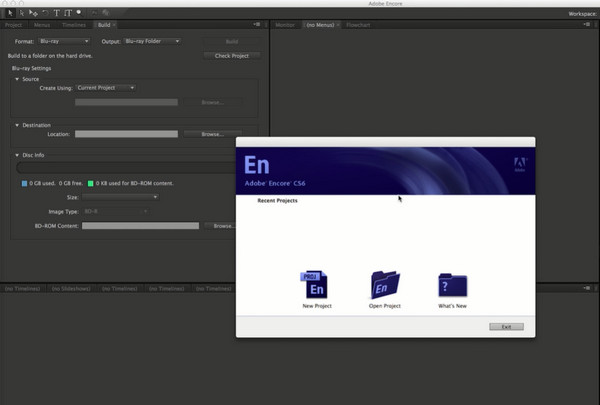
Task: Click the Disc Info usage bar
Action: 126,168
